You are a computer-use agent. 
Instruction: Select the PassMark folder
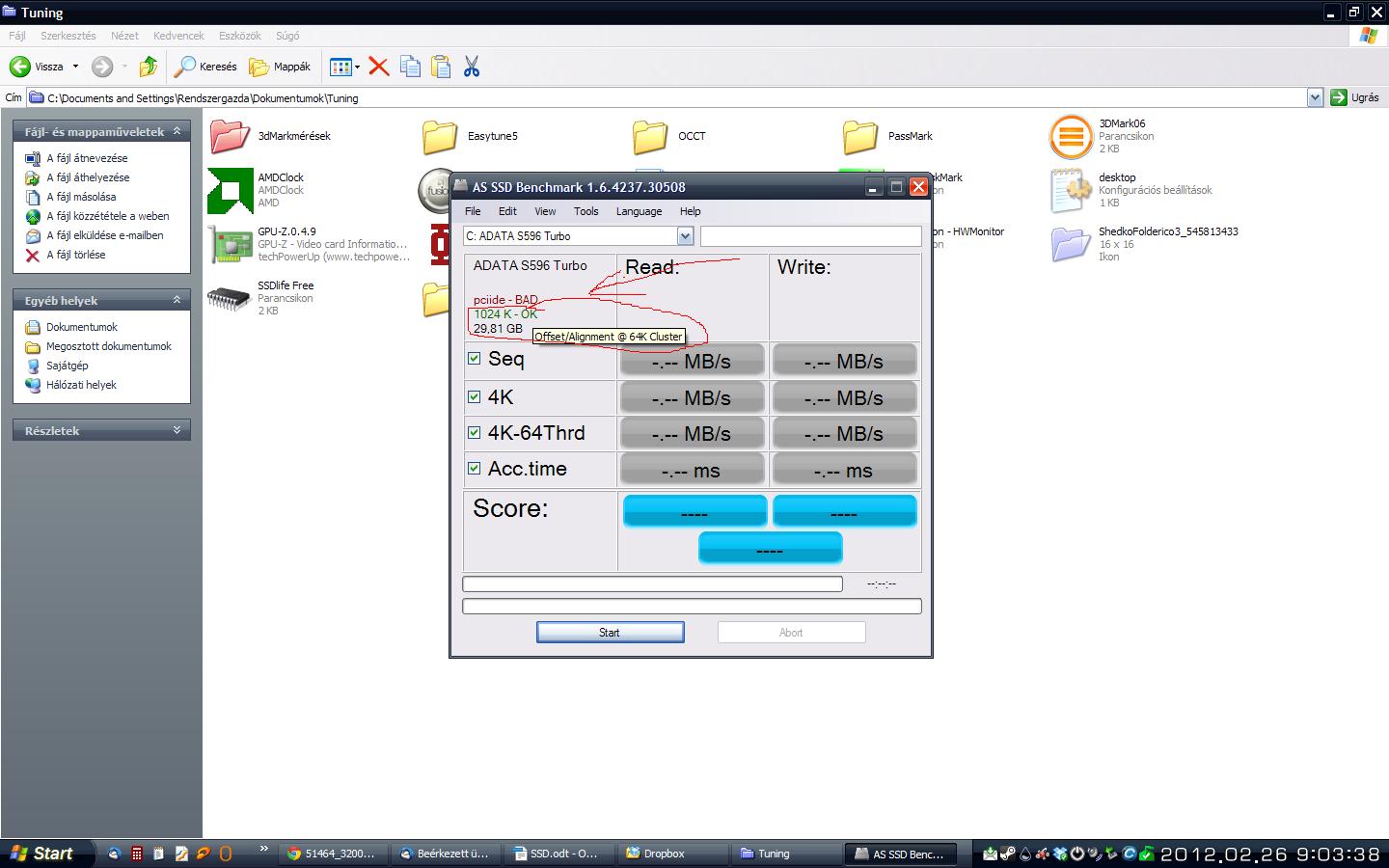tap(859, 137)
